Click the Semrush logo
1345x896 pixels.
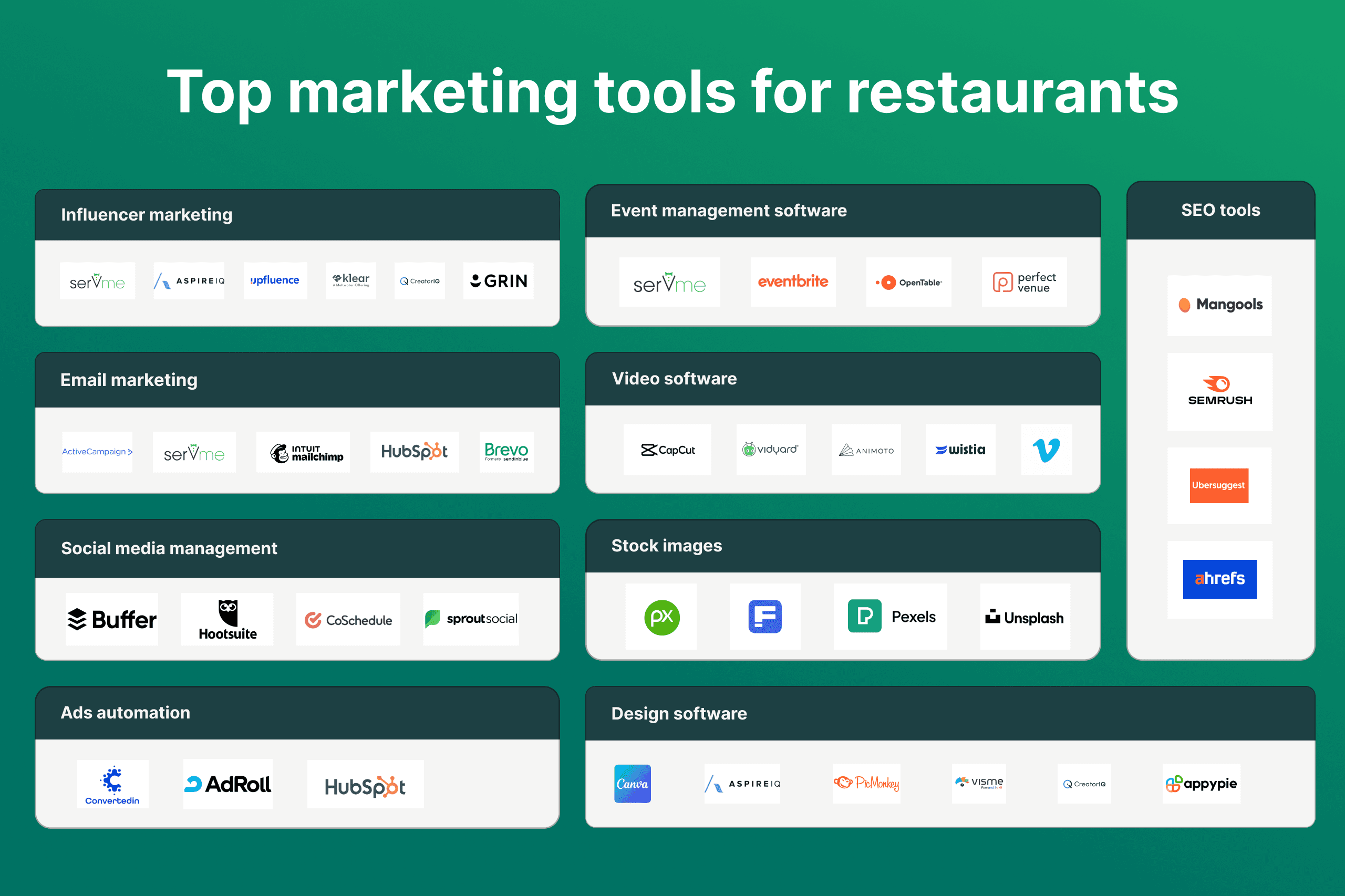click(1220, 391)
